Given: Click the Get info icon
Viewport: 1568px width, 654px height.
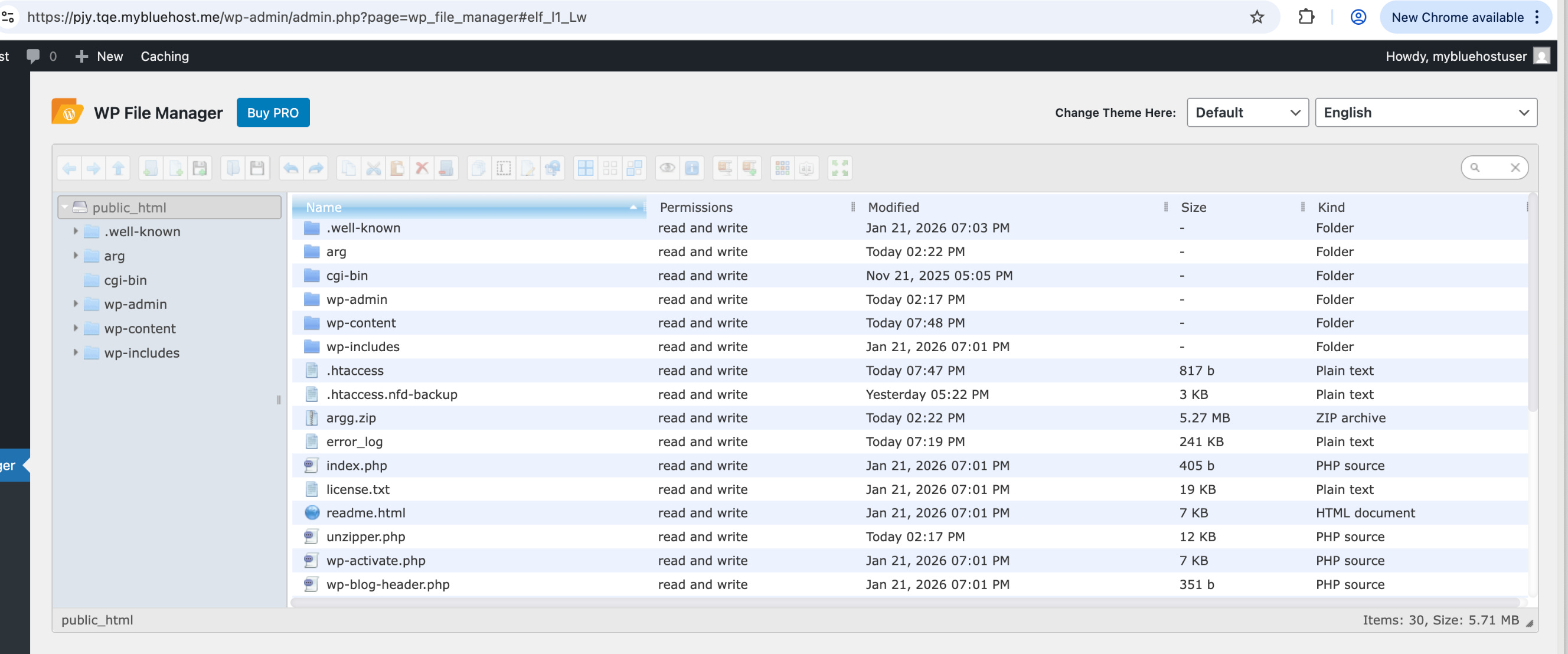Looking at the screenshot, I should [x=692, y=168].
